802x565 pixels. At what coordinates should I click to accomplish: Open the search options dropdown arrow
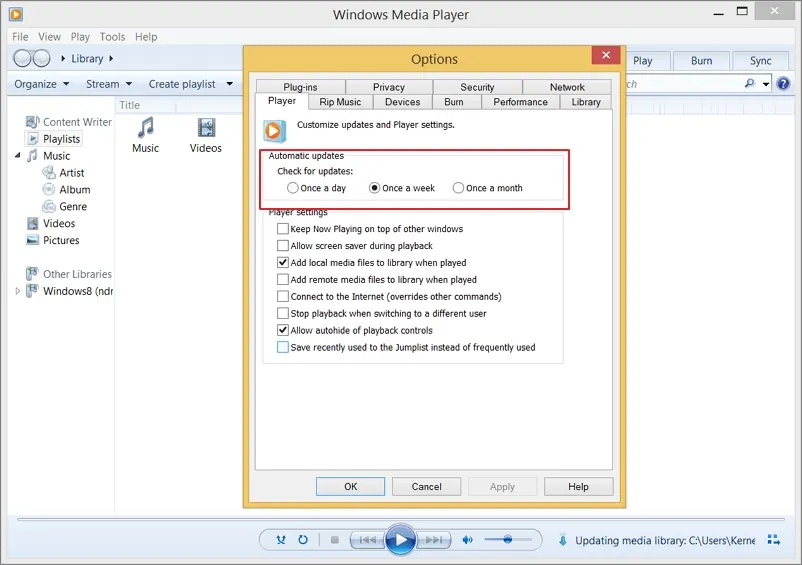(x=766, y=84)
